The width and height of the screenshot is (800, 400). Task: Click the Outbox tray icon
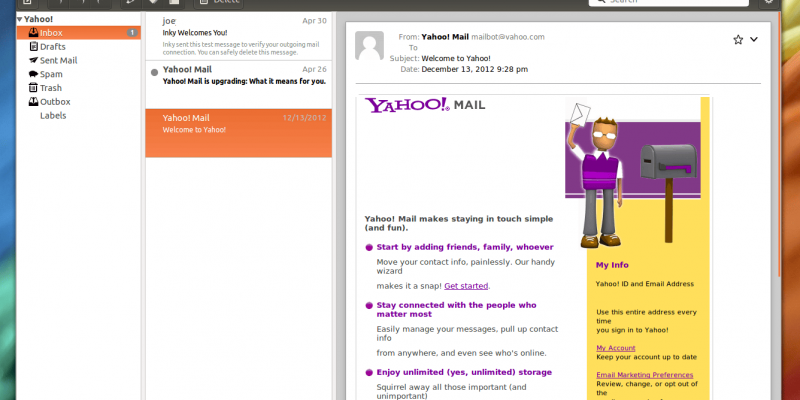pos(33,102)
